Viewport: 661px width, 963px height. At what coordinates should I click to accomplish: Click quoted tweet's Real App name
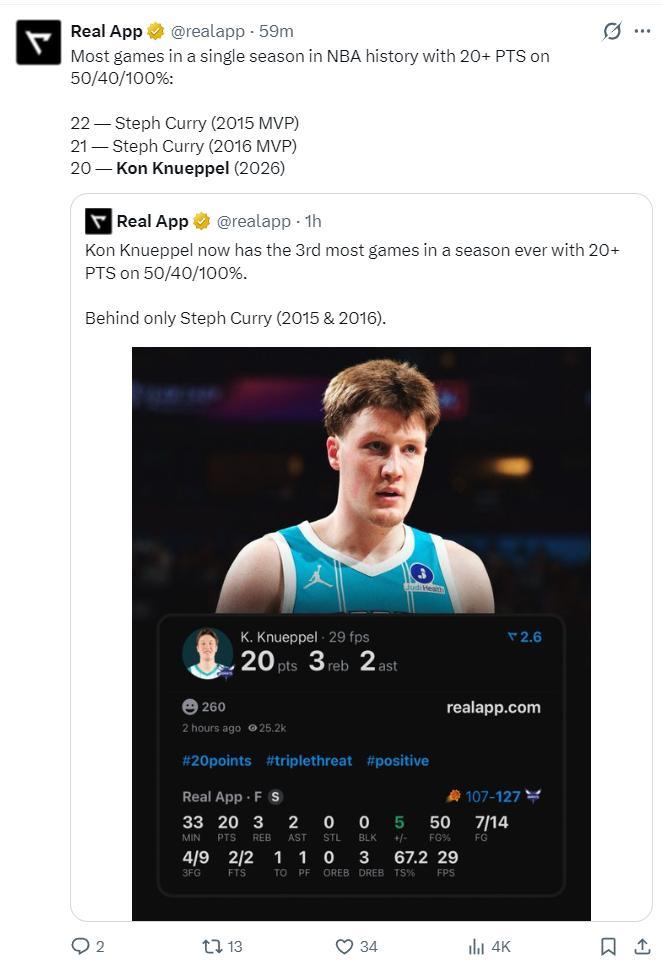[x=152, y=221]
